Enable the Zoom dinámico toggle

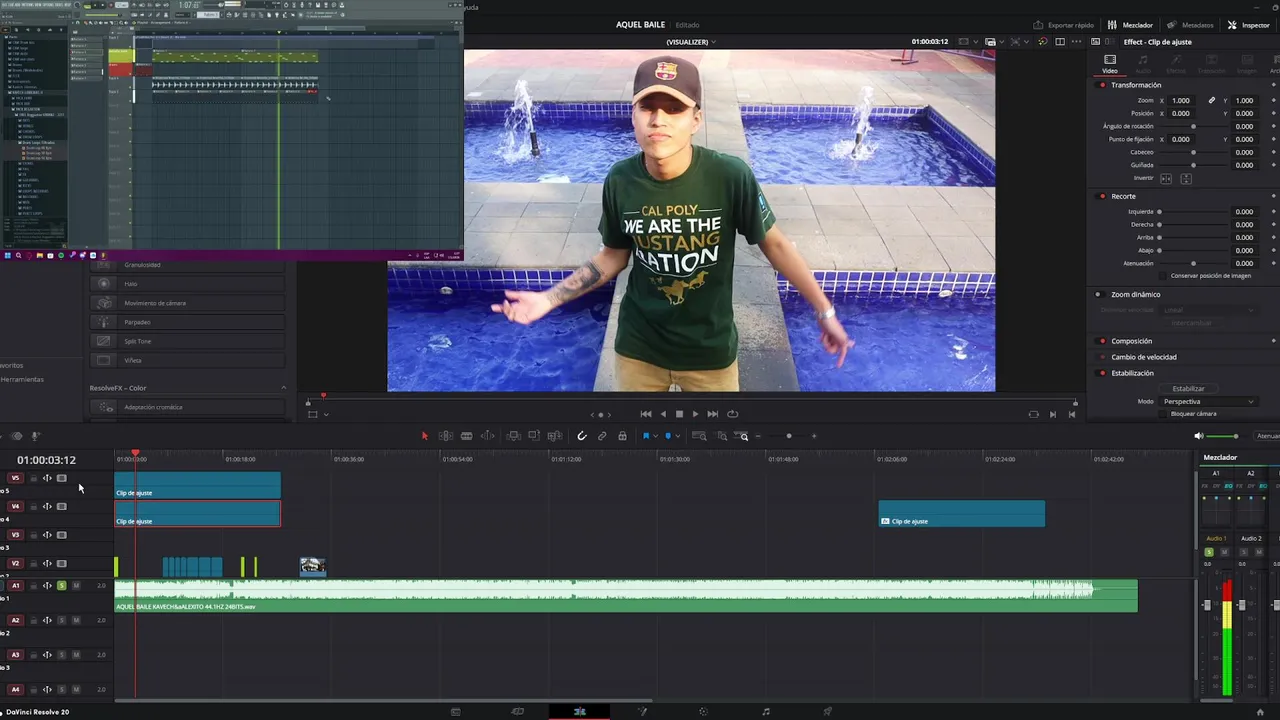point(1098,295)
